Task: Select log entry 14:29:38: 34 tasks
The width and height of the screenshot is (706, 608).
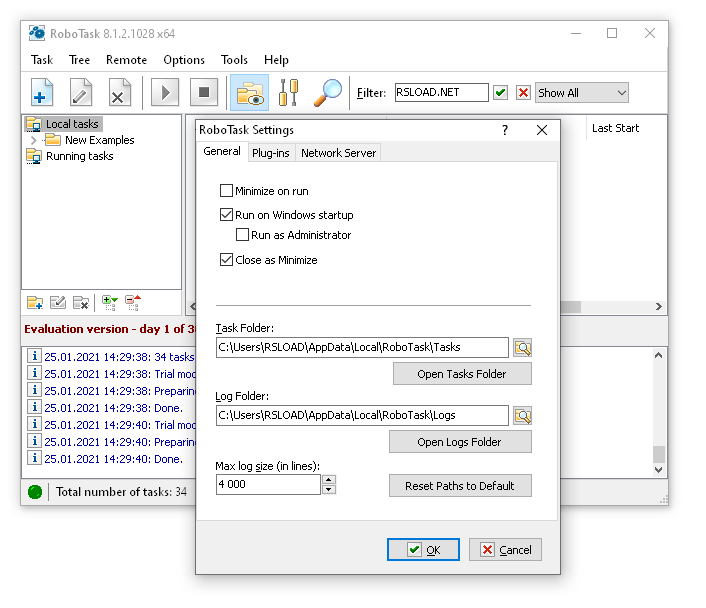Action: [119, 357]
